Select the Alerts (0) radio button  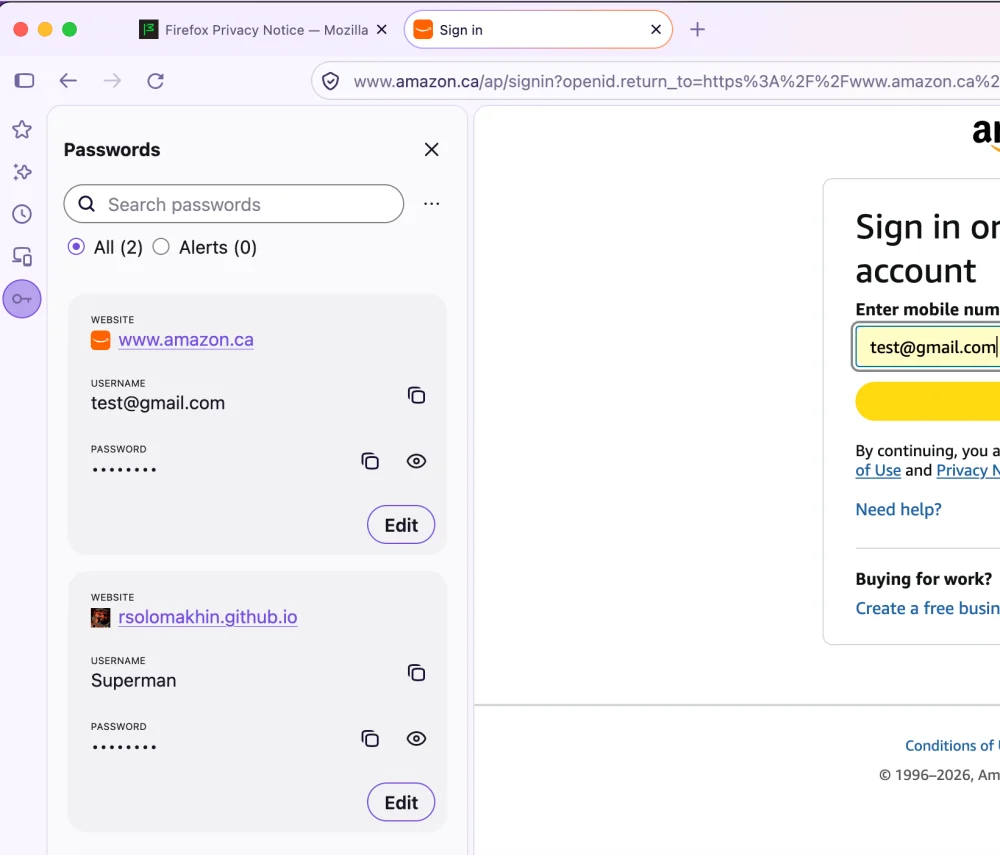161,247
